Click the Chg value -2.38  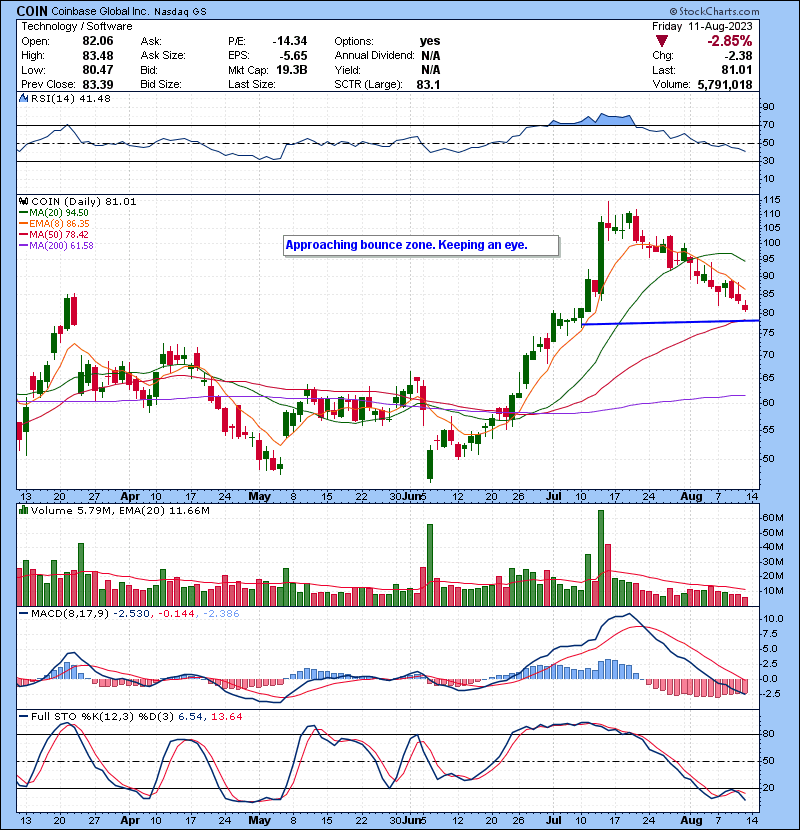739,56
